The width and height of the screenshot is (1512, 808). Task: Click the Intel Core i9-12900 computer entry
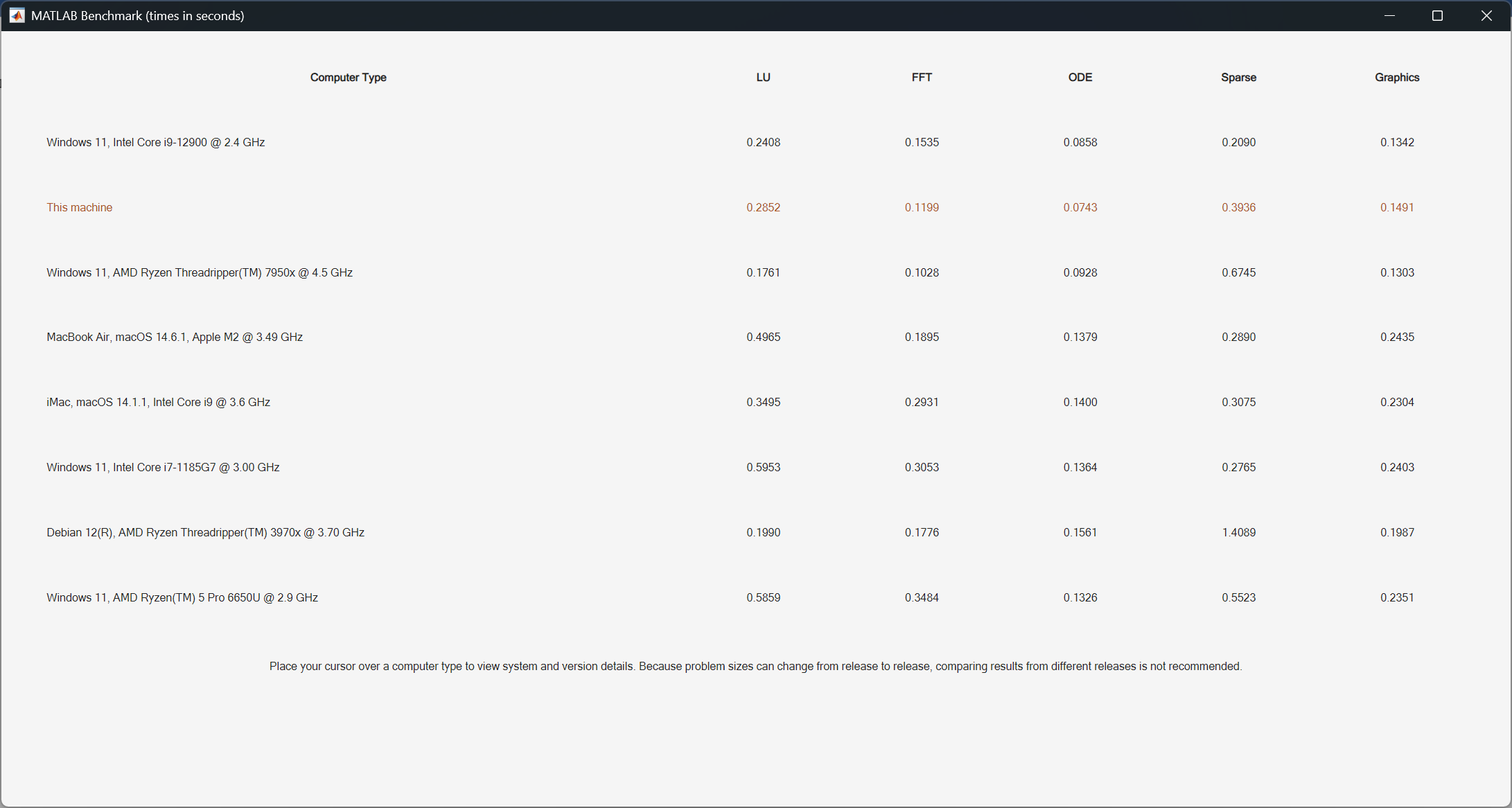point(156,142)
